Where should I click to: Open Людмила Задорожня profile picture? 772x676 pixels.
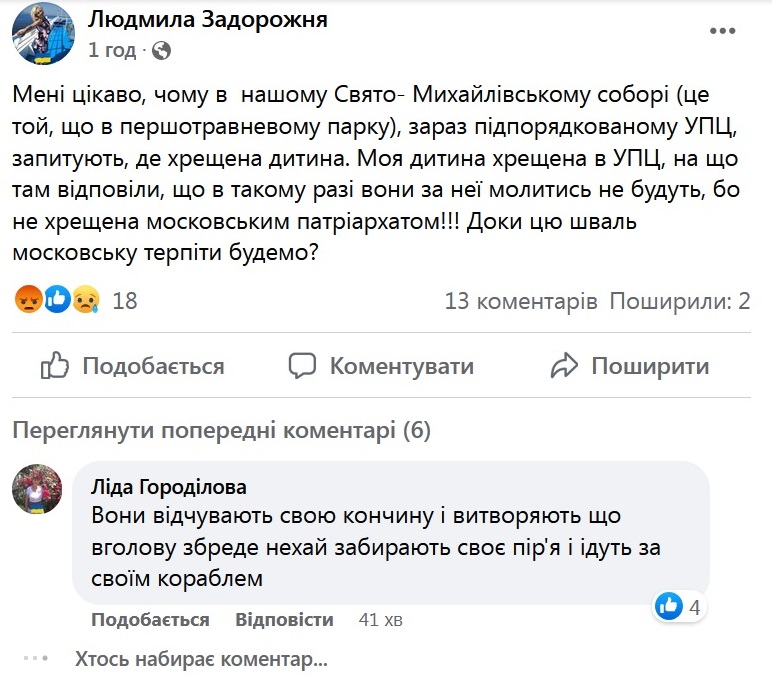coord(43,33)
